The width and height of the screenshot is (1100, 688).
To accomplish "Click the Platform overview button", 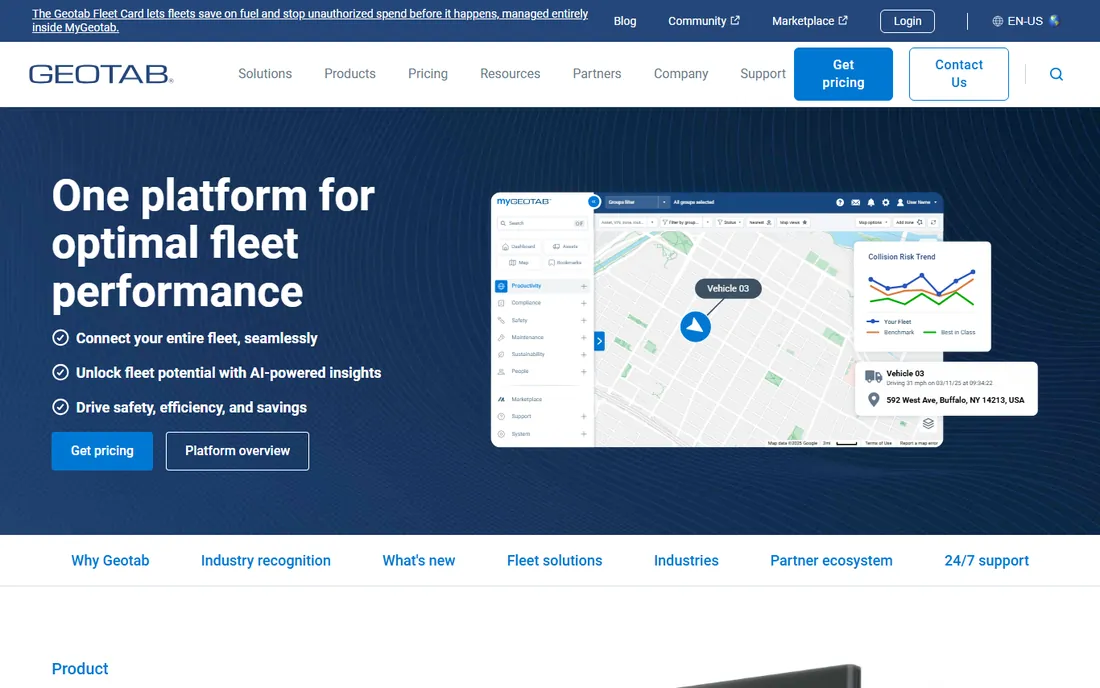I will (237, 451).
